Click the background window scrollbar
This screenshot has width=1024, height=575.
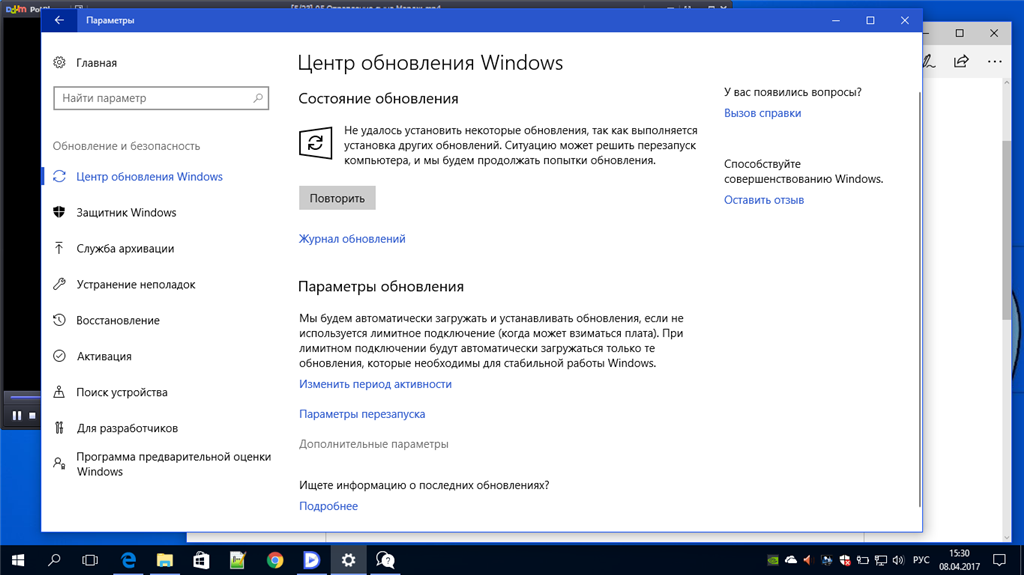click(x=1006, y=230)
